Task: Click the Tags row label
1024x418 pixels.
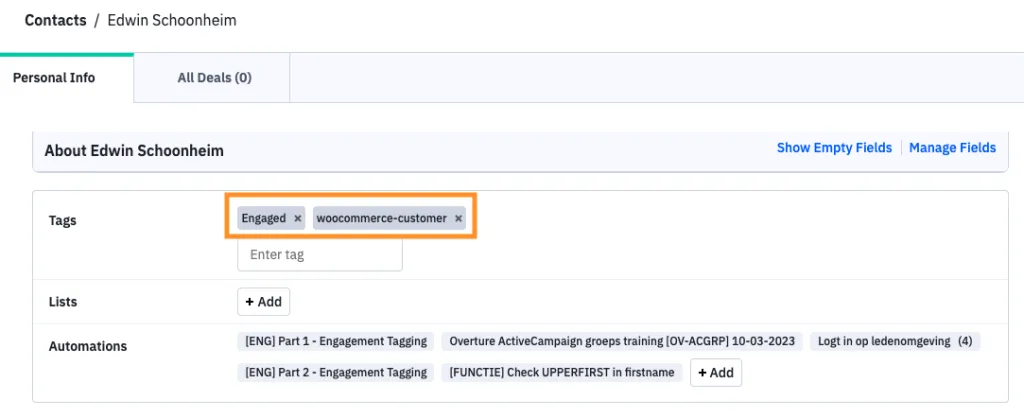Action: [x=63, y=221]
